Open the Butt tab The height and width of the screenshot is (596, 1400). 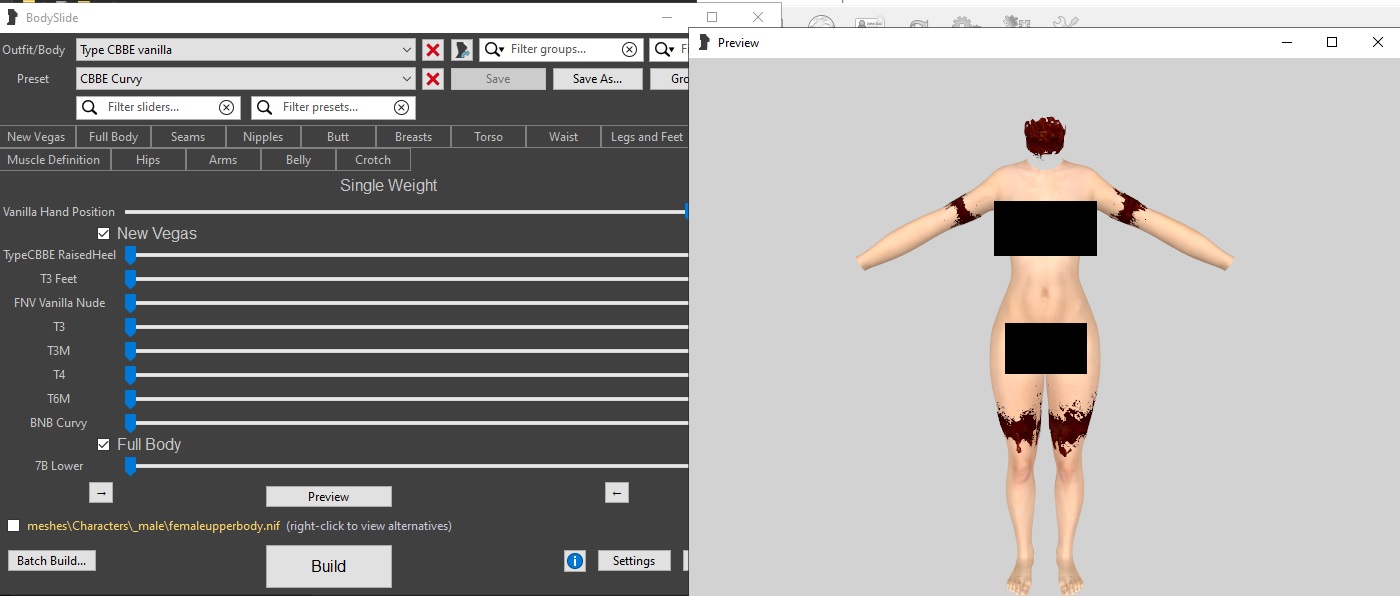338,137
